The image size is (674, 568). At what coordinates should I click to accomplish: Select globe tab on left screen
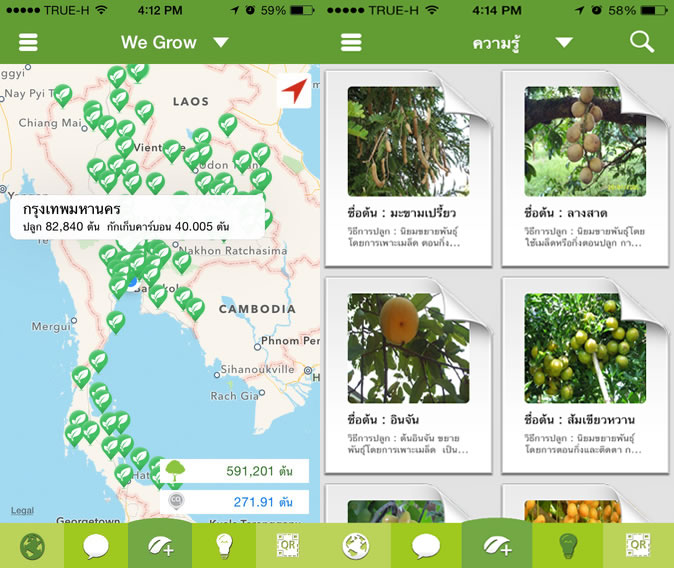click(x=32, y=546)
